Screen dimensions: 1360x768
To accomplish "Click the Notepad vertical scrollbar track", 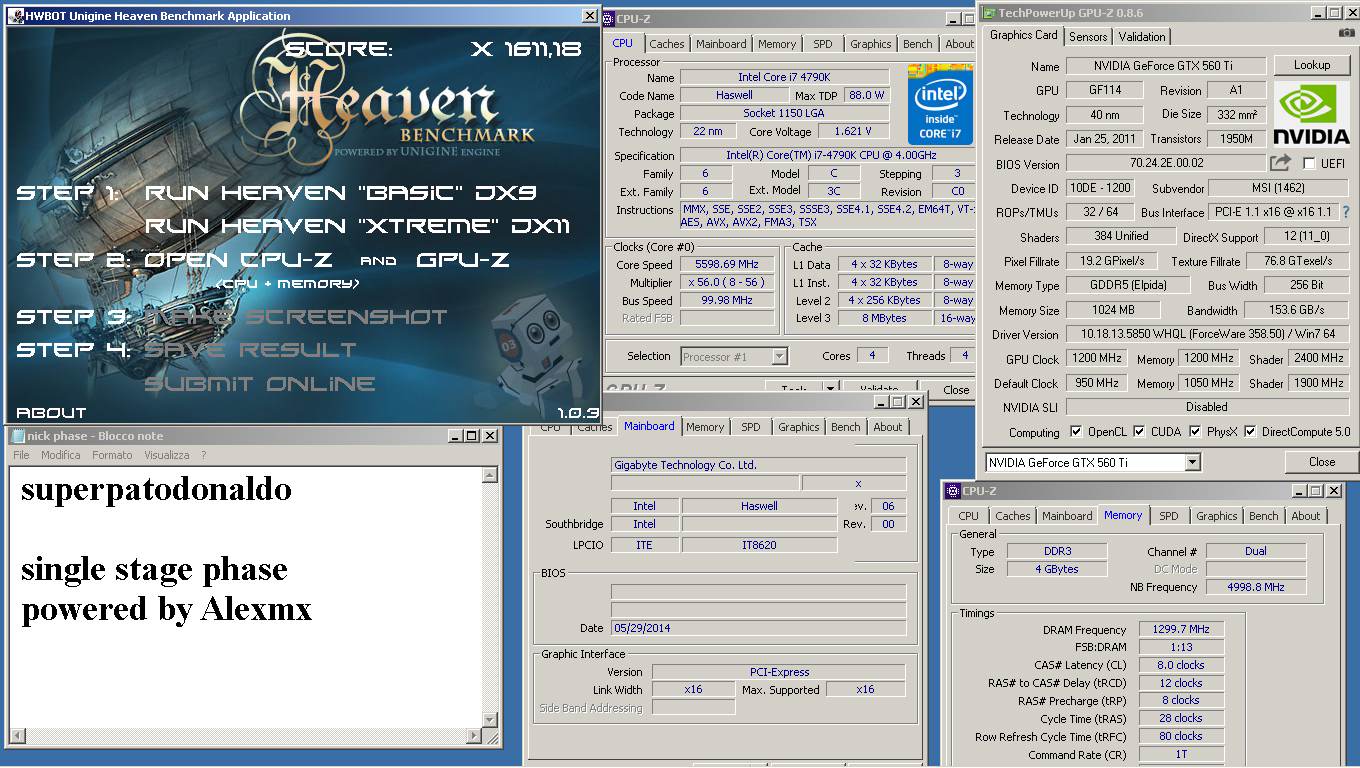I will (x=492, y=598).
